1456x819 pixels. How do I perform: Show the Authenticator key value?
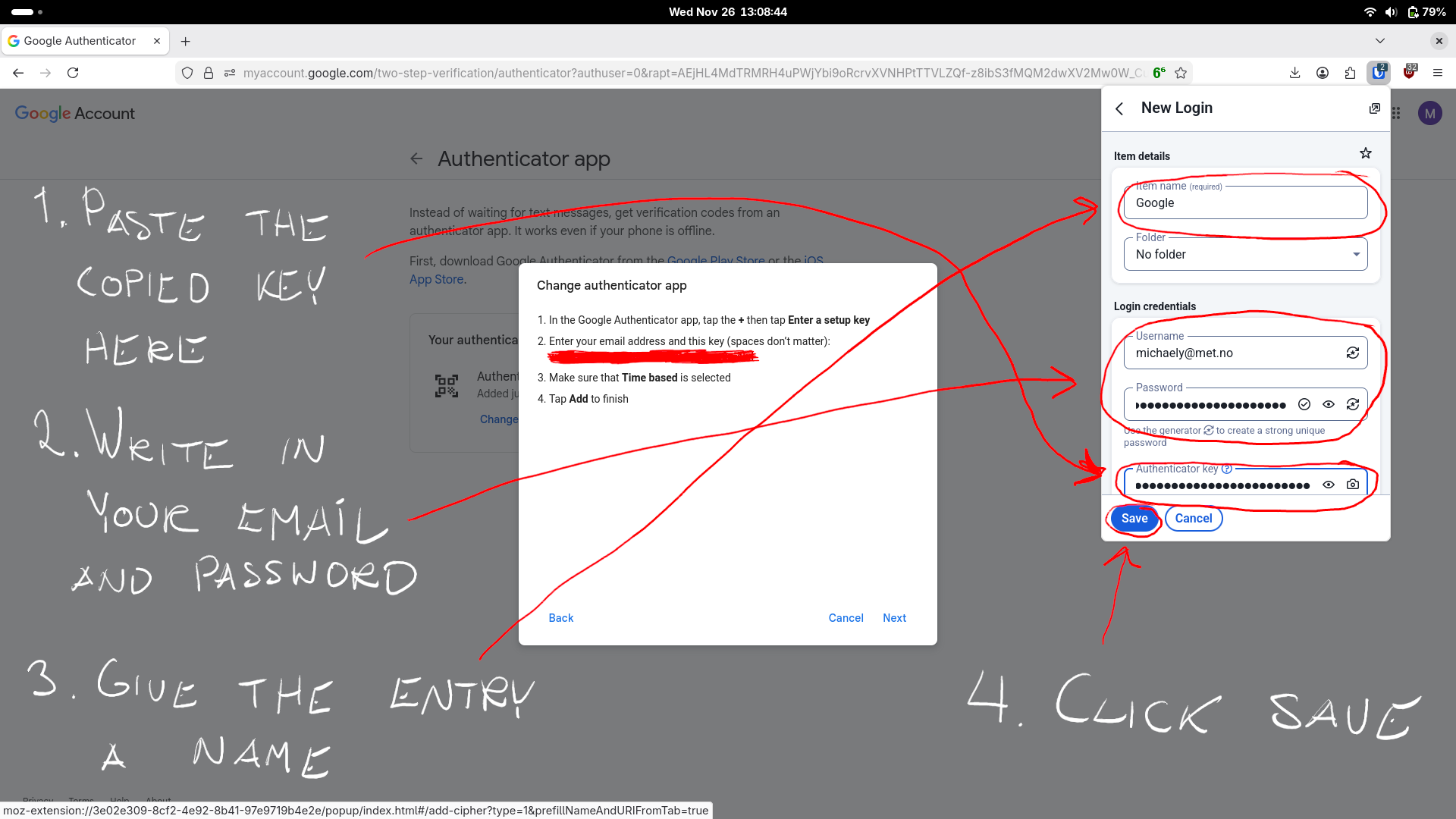1328,485
